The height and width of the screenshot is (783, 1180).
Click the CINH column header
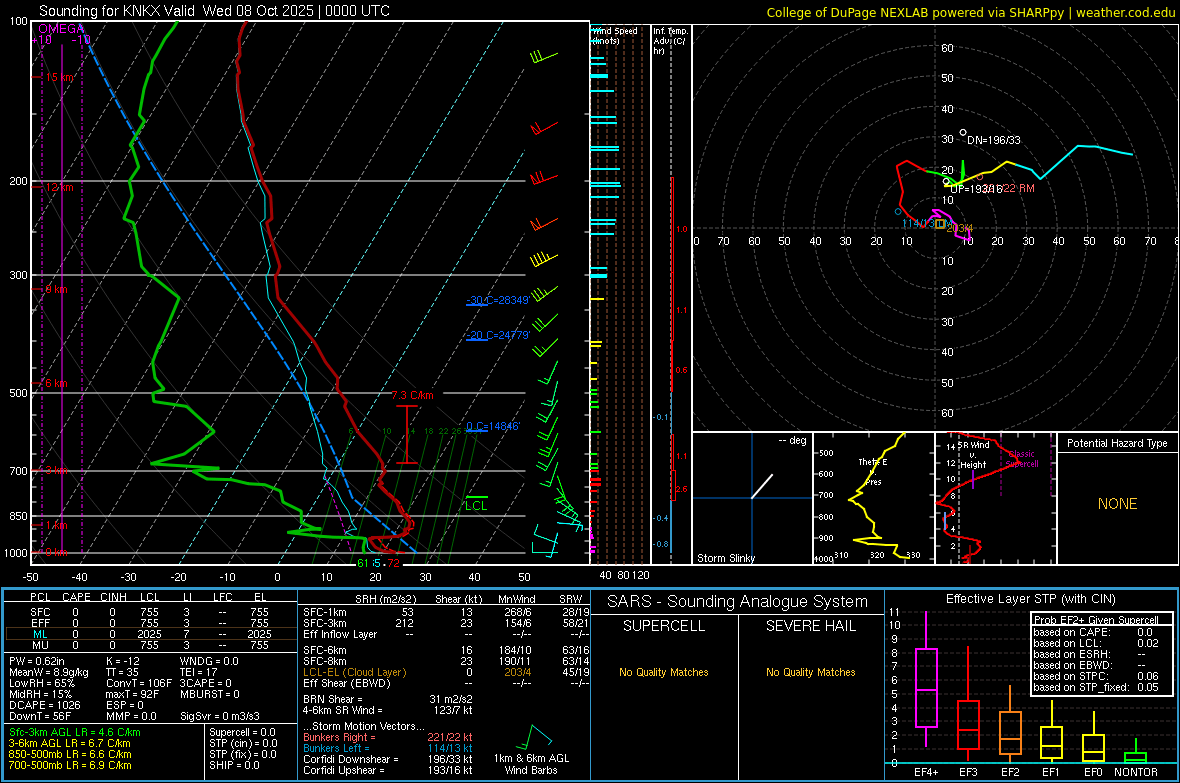114,597
